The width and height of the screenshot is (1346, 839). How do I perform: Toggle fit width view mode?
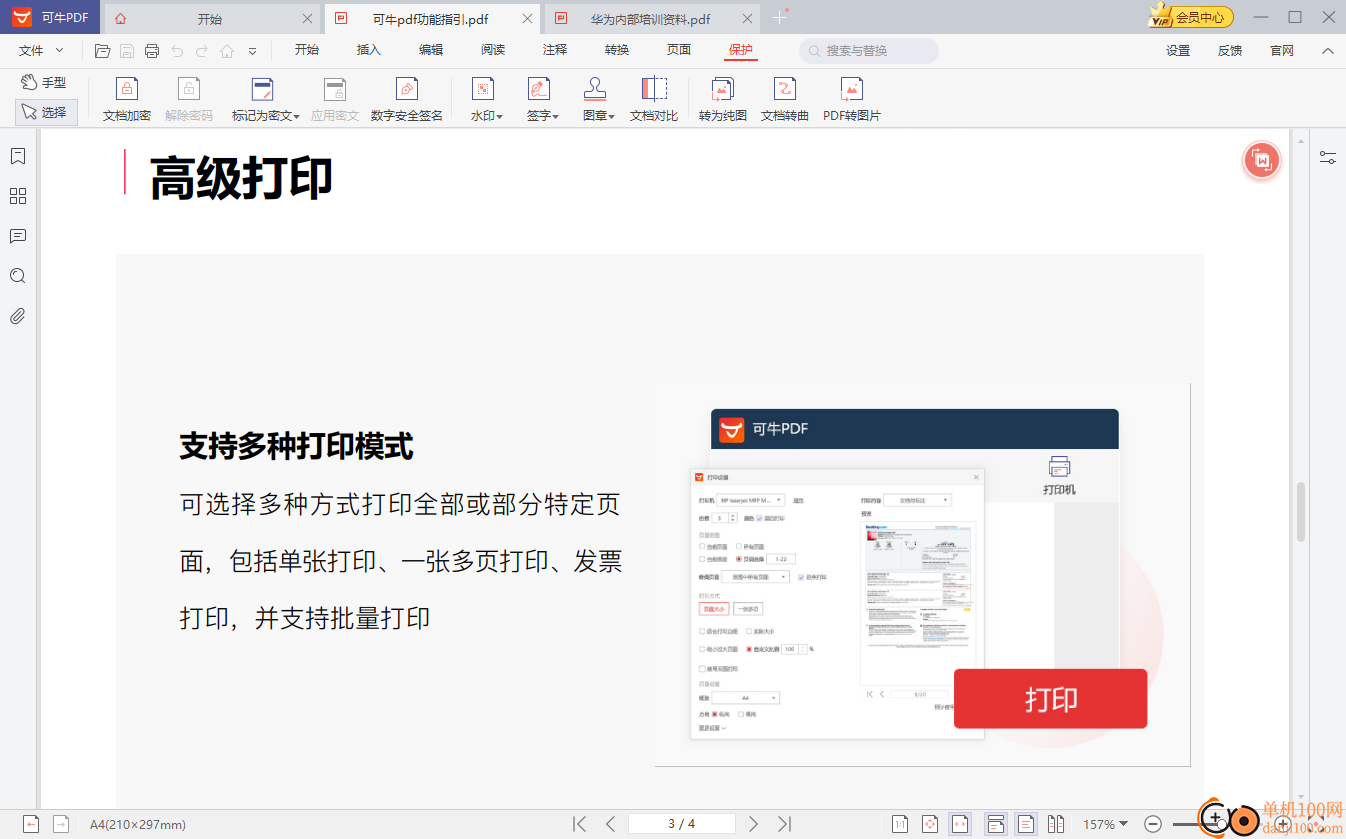tap(960, 824)
